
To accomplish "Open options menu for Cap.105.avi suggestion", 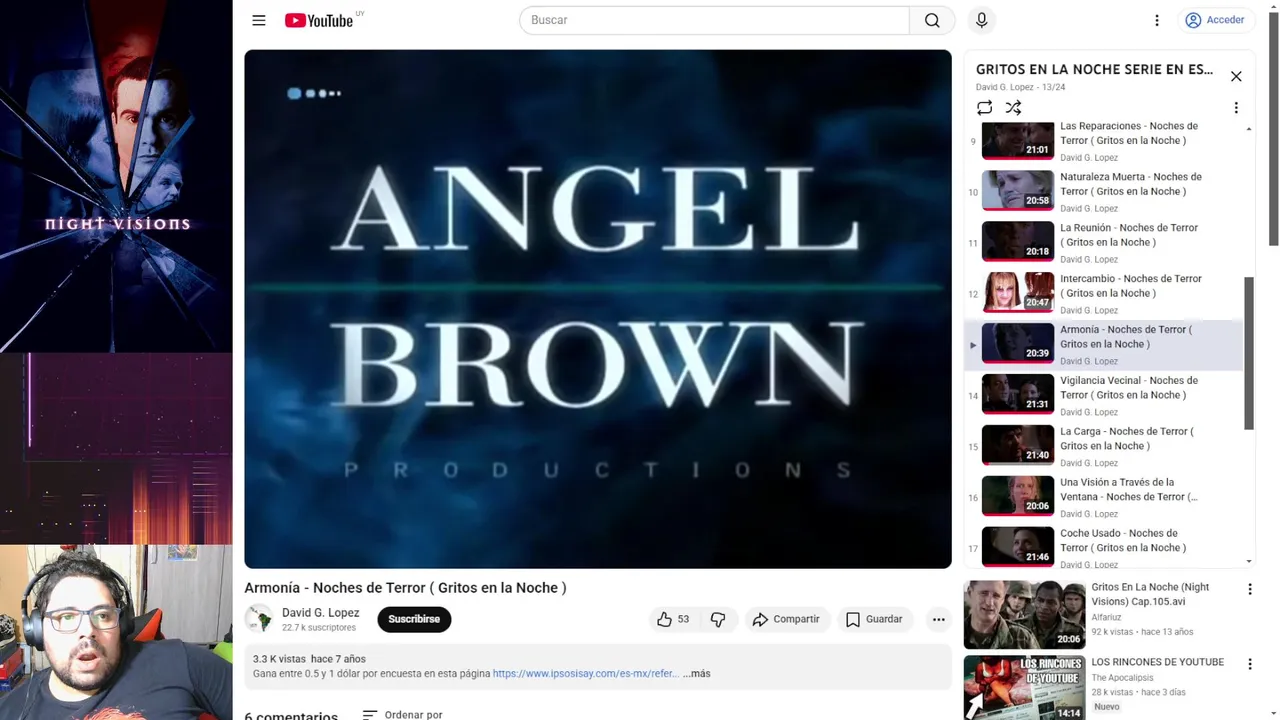I will pos(1249,590).
